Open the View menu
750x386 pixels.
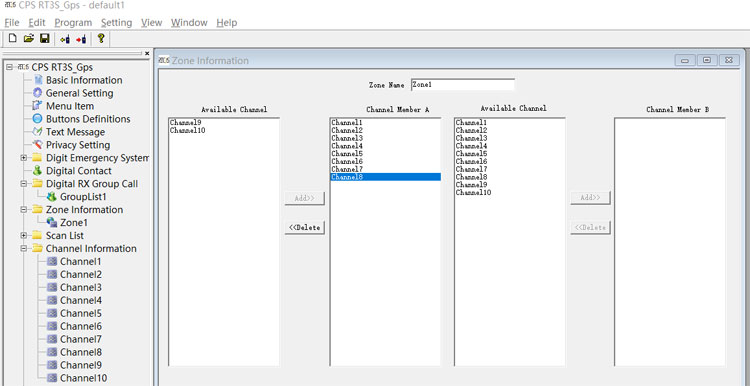(152, 22)
